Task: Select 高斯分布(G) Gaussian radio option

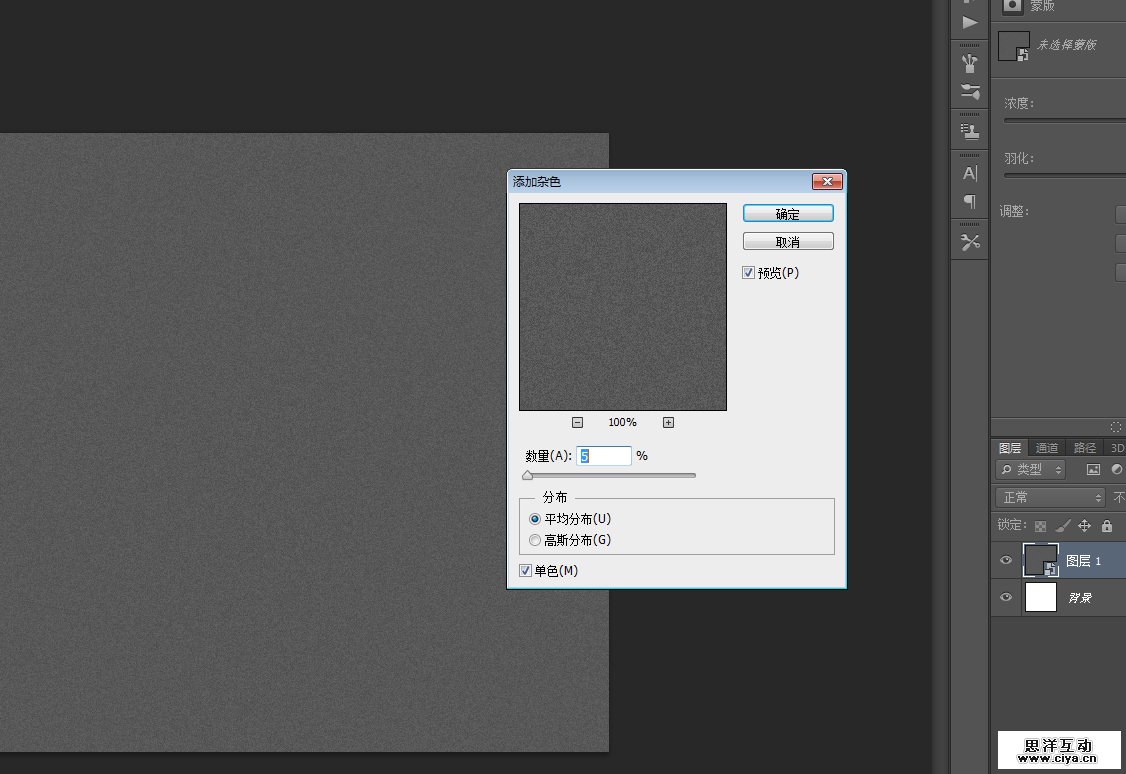Action: coord(535,540)
